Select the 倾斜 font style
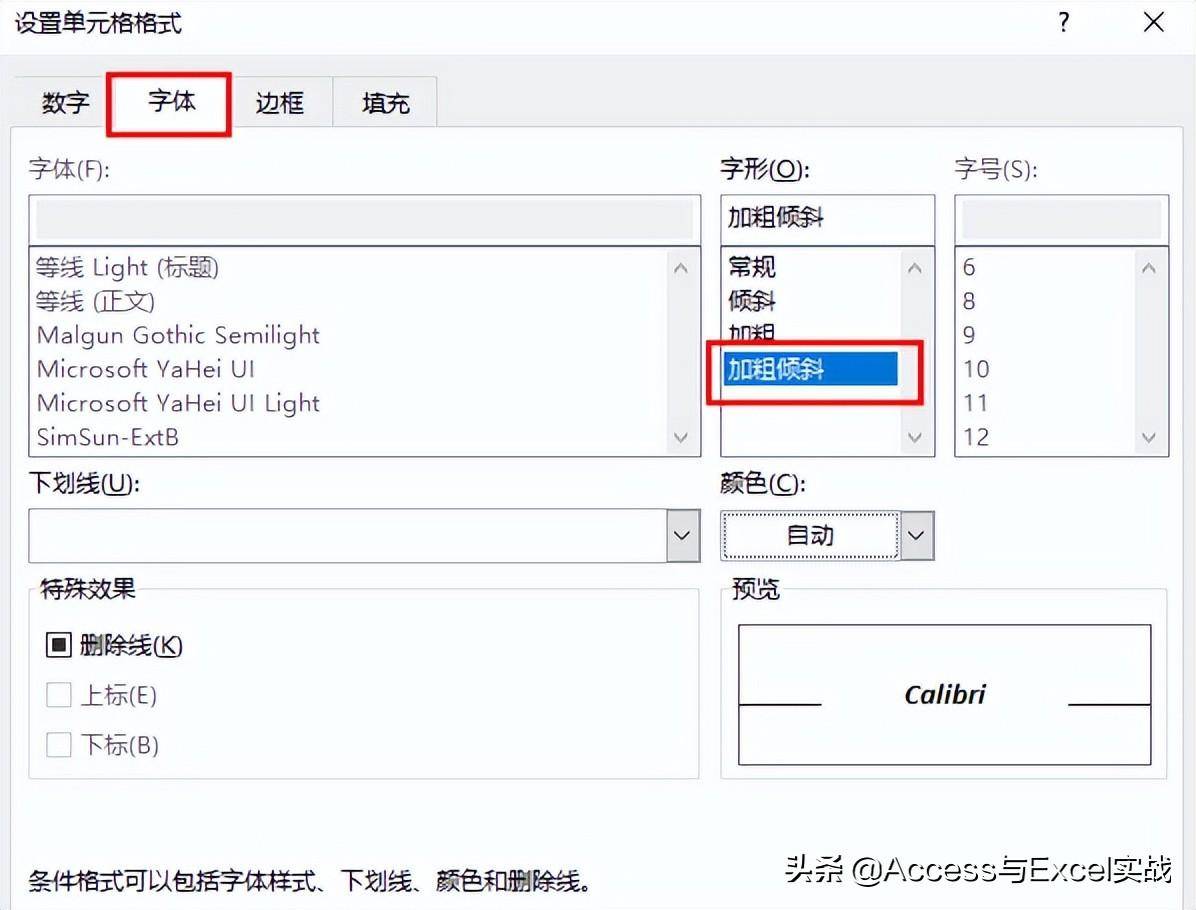Viewport: 1196px width, 910px height. click(752, 301)
